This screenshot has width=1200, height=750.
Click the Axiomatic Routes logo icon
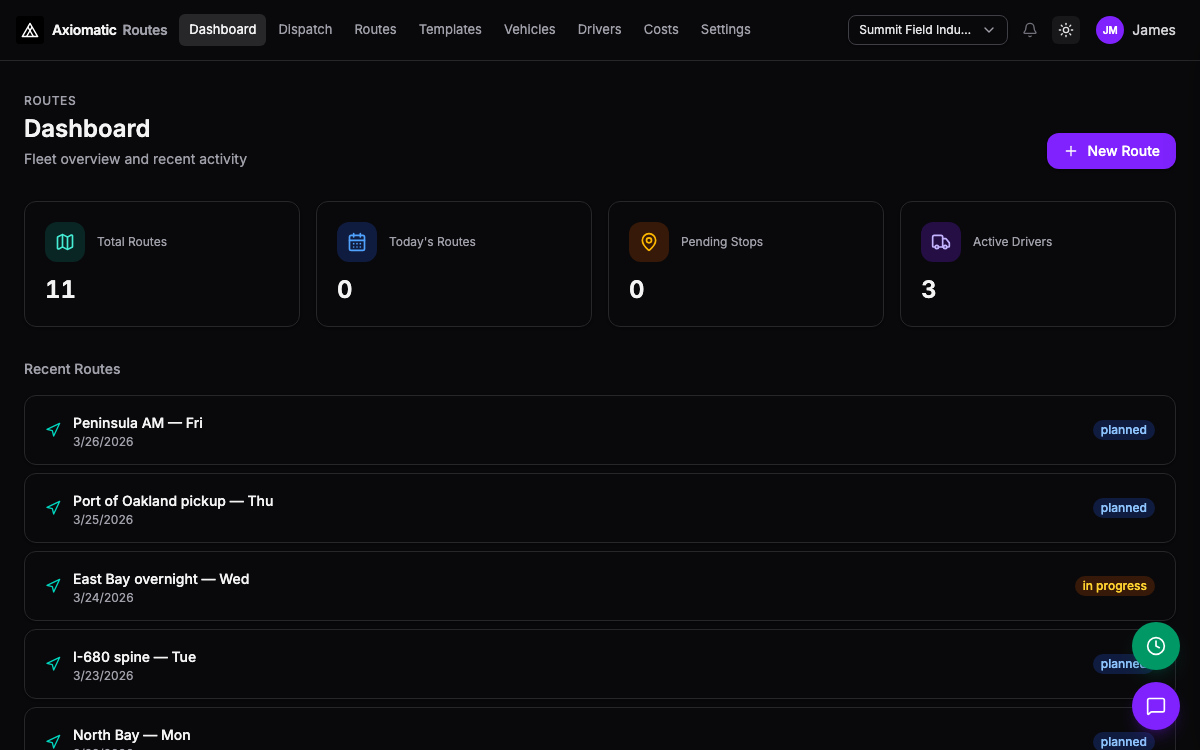pyautogui.click(x=30, y=30)
